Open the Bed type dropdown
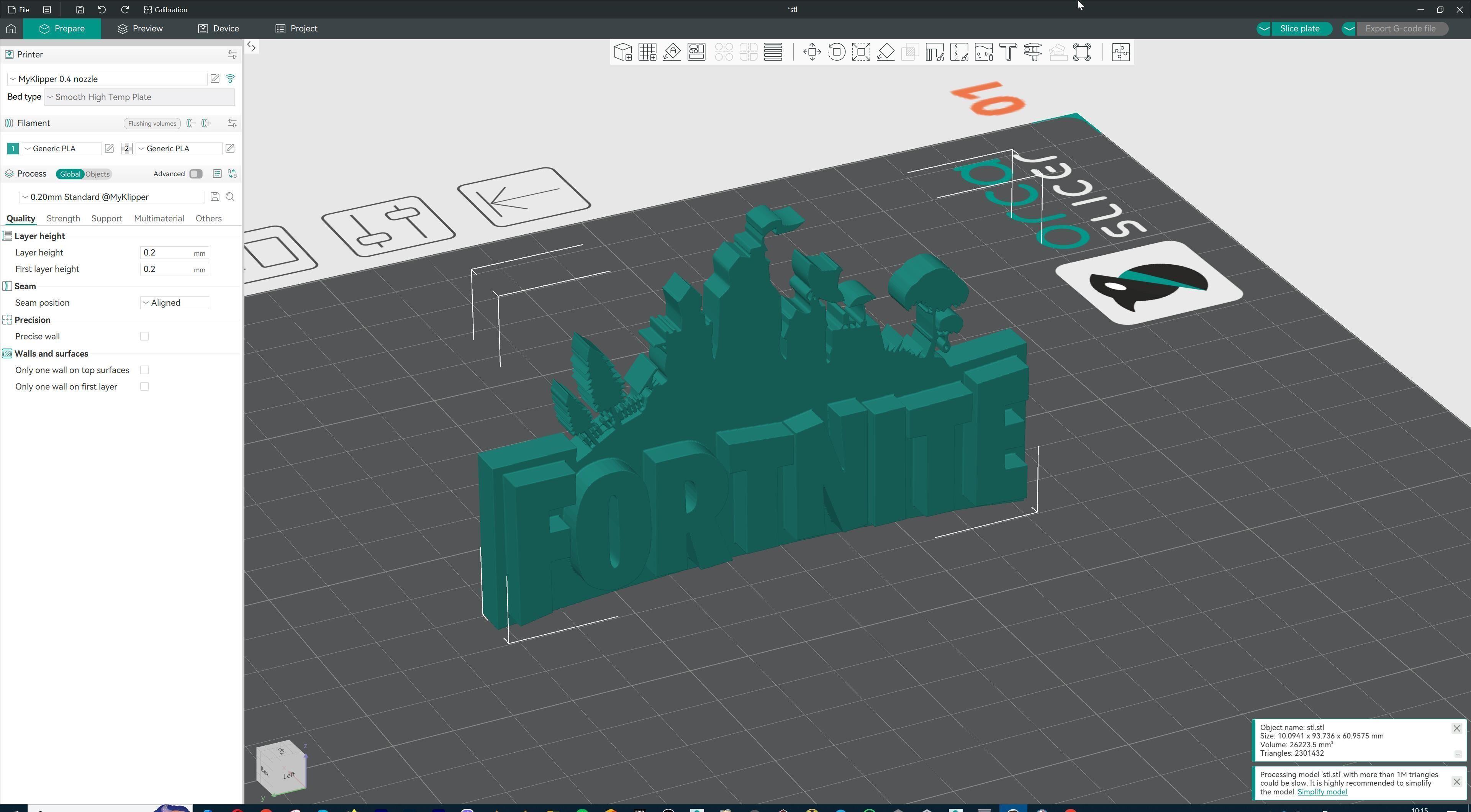 click(139, 97)
